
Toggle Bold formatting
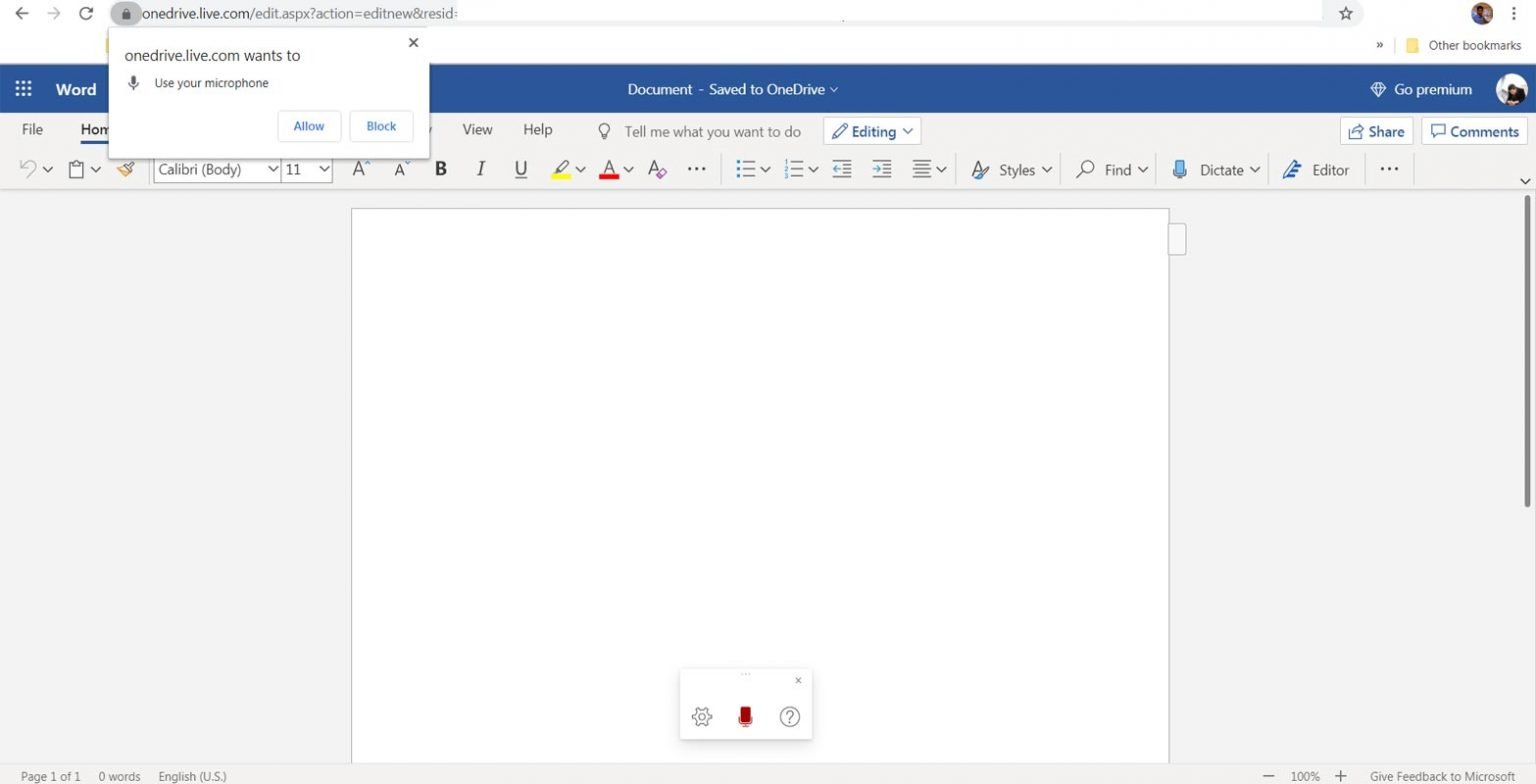tap(440, 169)
